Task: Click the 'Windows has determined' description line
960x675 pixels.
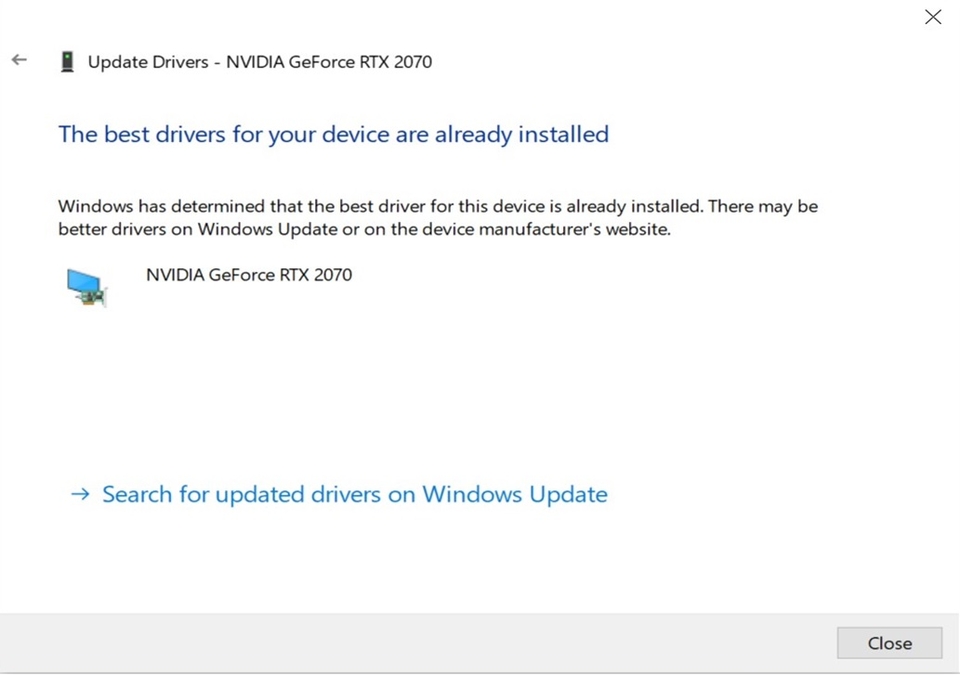Action: (438, 206)
